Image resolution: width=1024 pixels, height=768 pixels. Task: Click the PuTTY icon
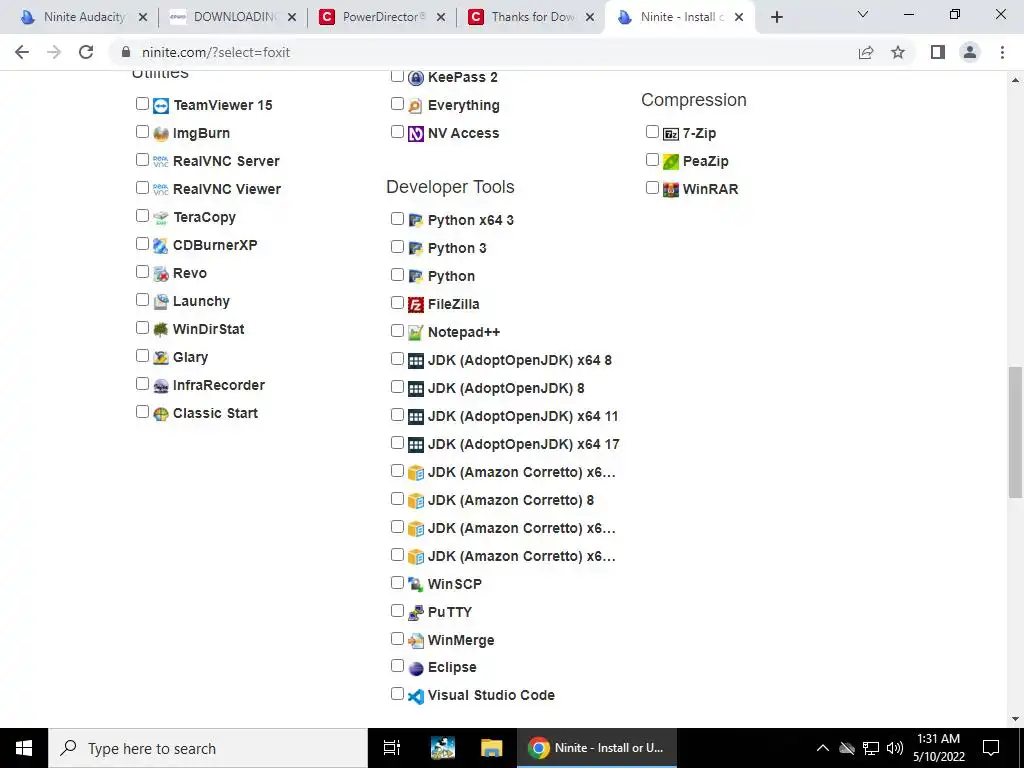(x=416, y=613)
